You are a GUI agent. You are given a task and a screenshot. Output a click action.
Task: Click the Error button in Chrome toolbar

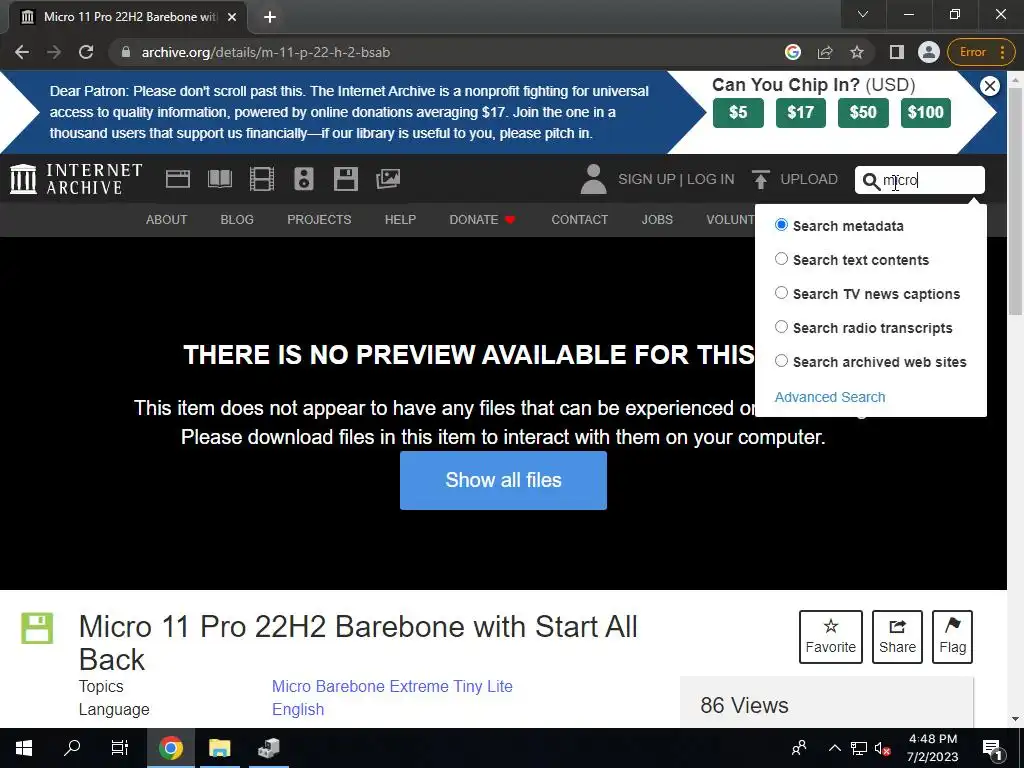click(972, 52)
